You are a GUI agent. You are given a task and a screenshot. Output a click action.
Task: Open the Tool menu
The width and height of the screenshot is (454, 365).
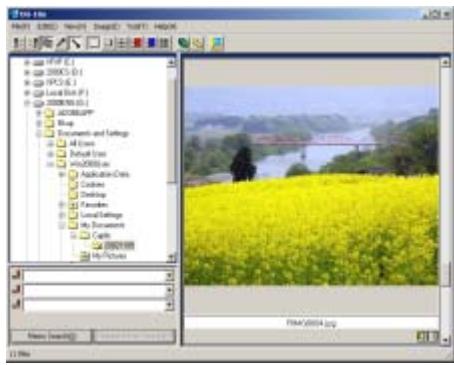pyautogui.click(x=137, y=26)
